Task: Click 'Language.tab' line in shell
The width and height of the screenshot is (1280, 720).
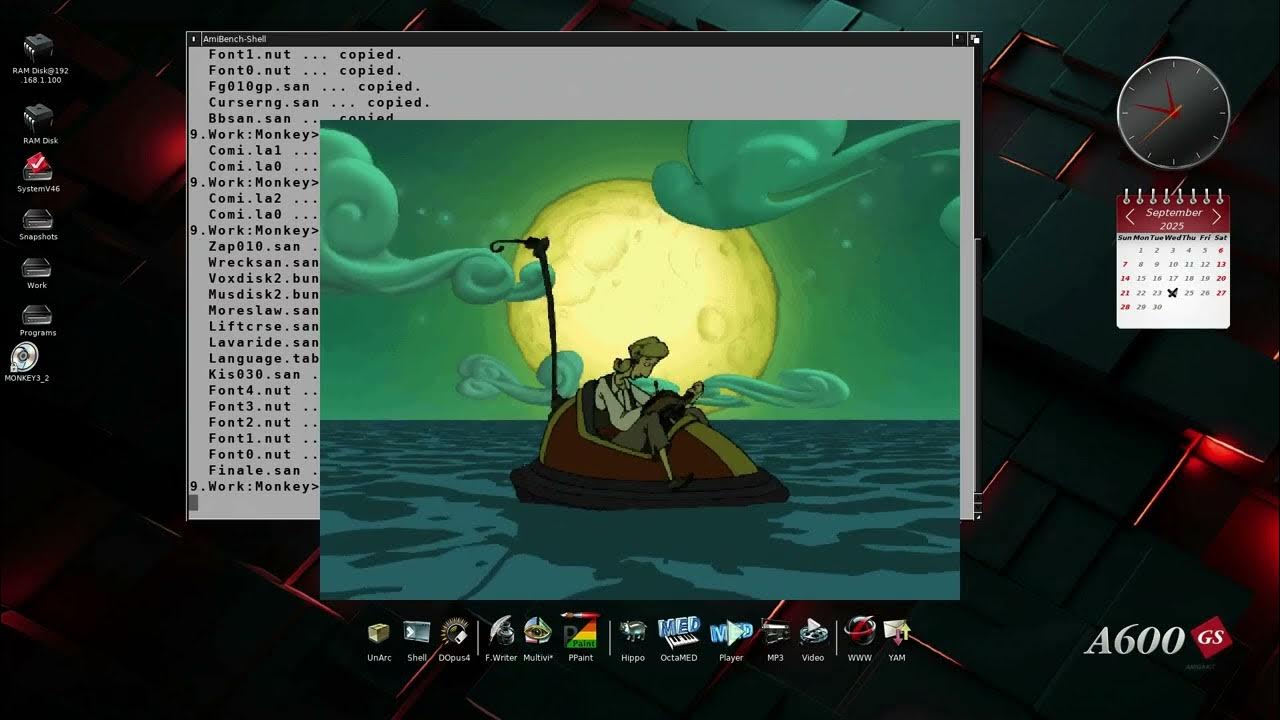Action: click(264, 359)
